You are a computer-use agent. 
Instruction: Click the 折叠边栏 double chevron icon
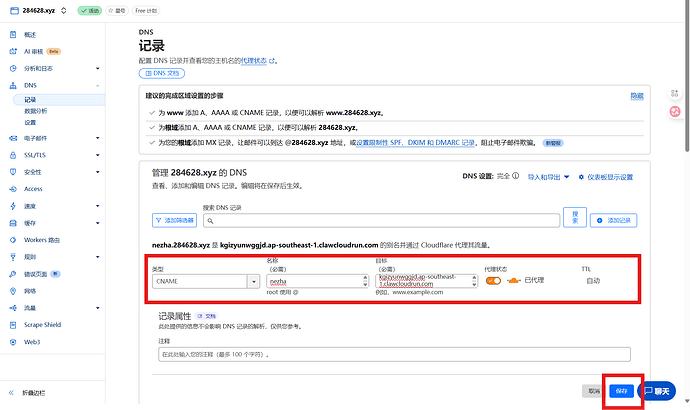click(x=11, y=392)
